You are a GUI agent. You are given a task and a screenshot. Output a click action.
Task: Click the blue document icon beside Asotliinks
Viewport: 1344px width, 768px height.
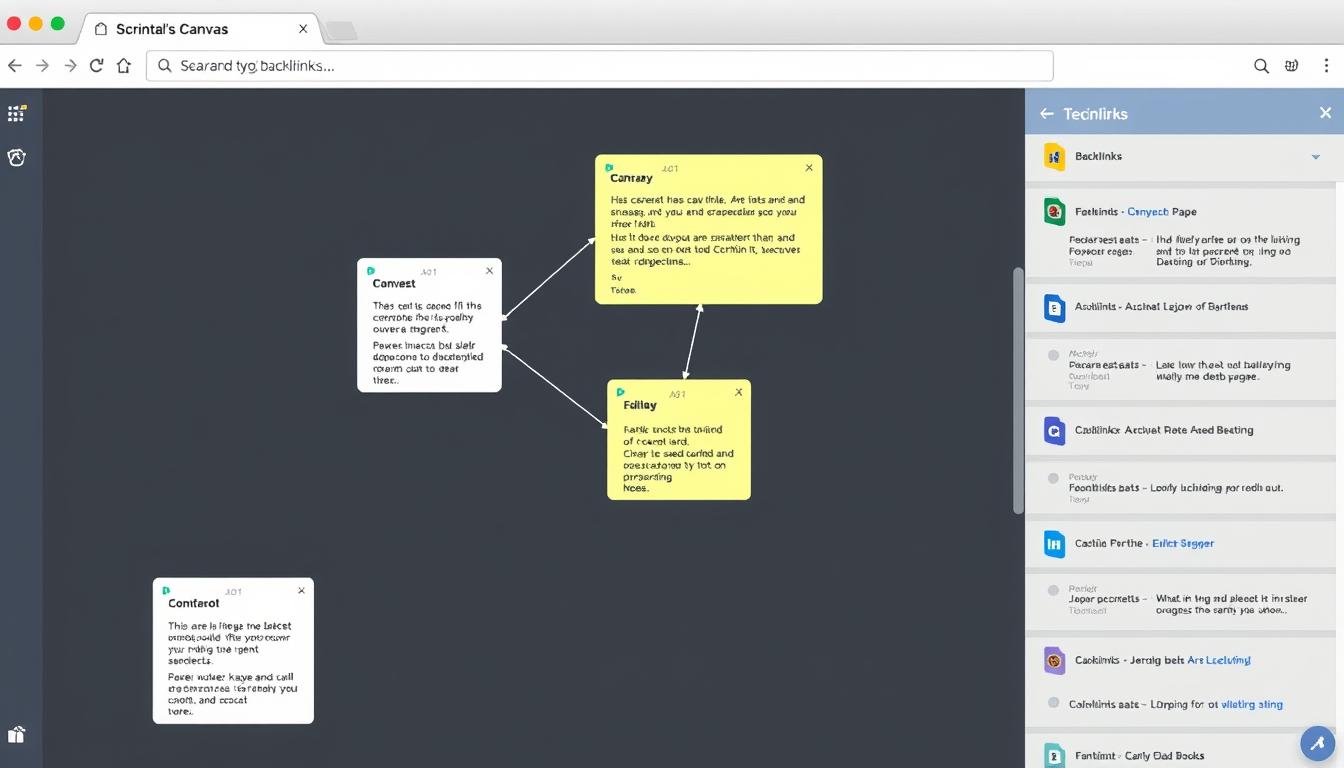(1054, 307)
